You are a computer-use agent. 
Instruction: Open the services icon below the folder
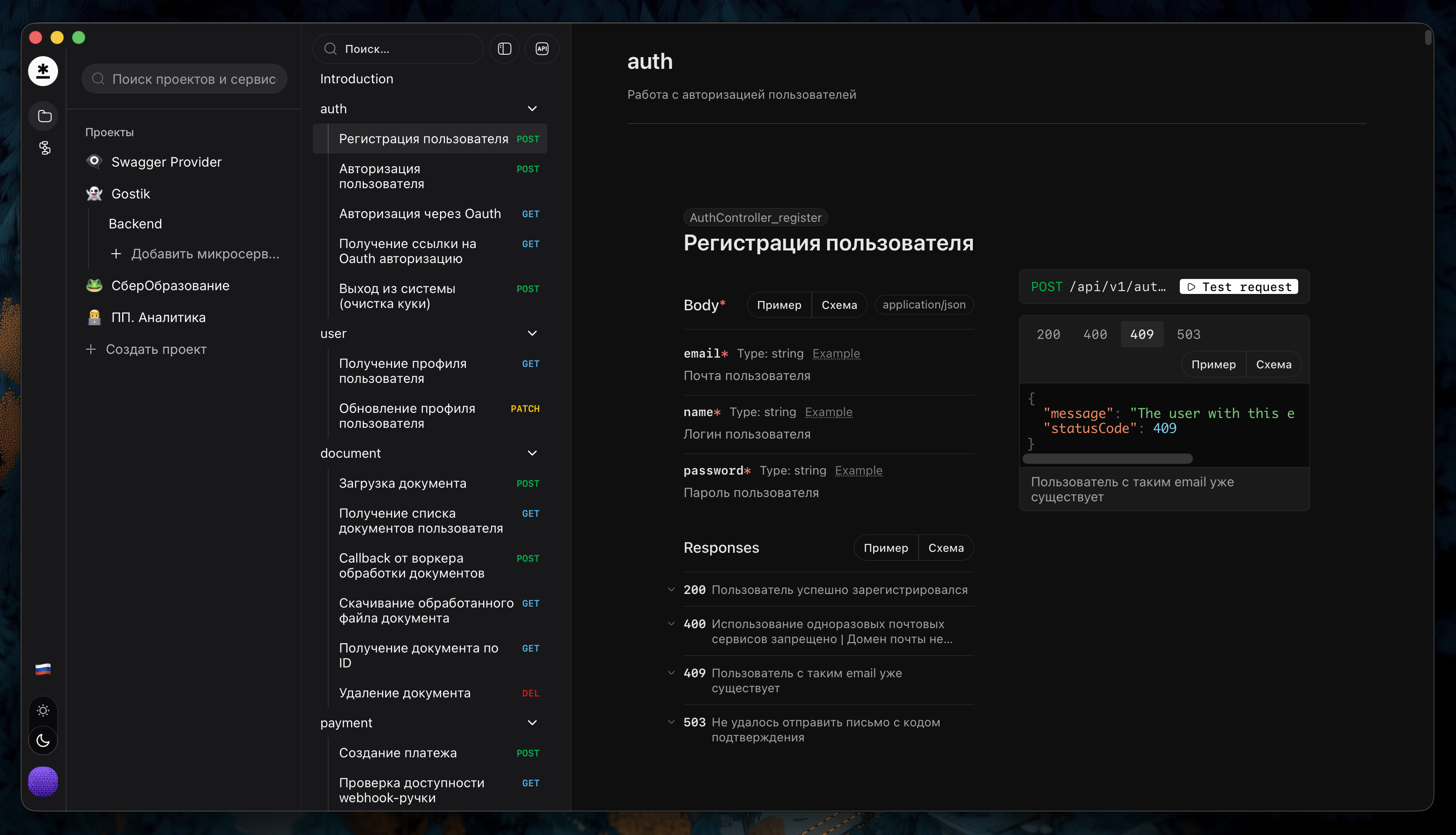44,148
